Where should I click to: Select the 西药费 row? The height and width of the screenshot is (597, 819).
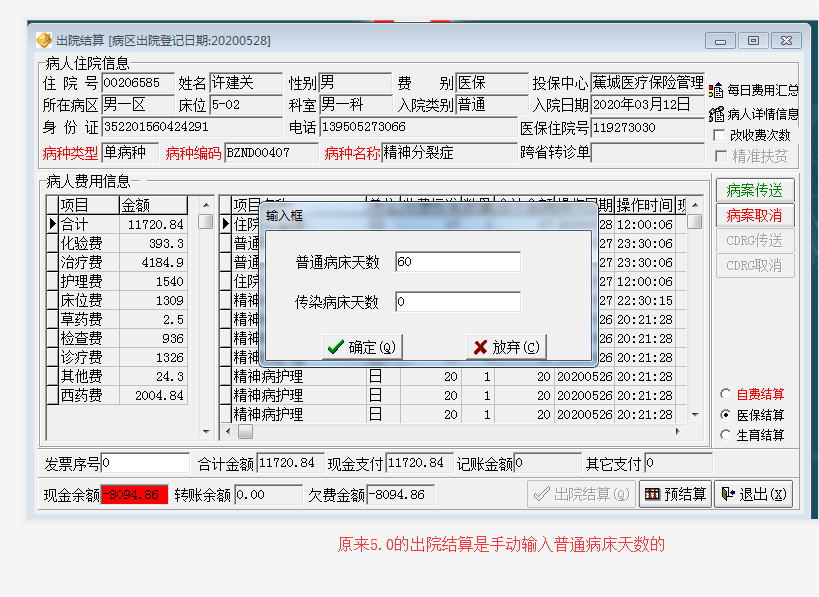117,395
